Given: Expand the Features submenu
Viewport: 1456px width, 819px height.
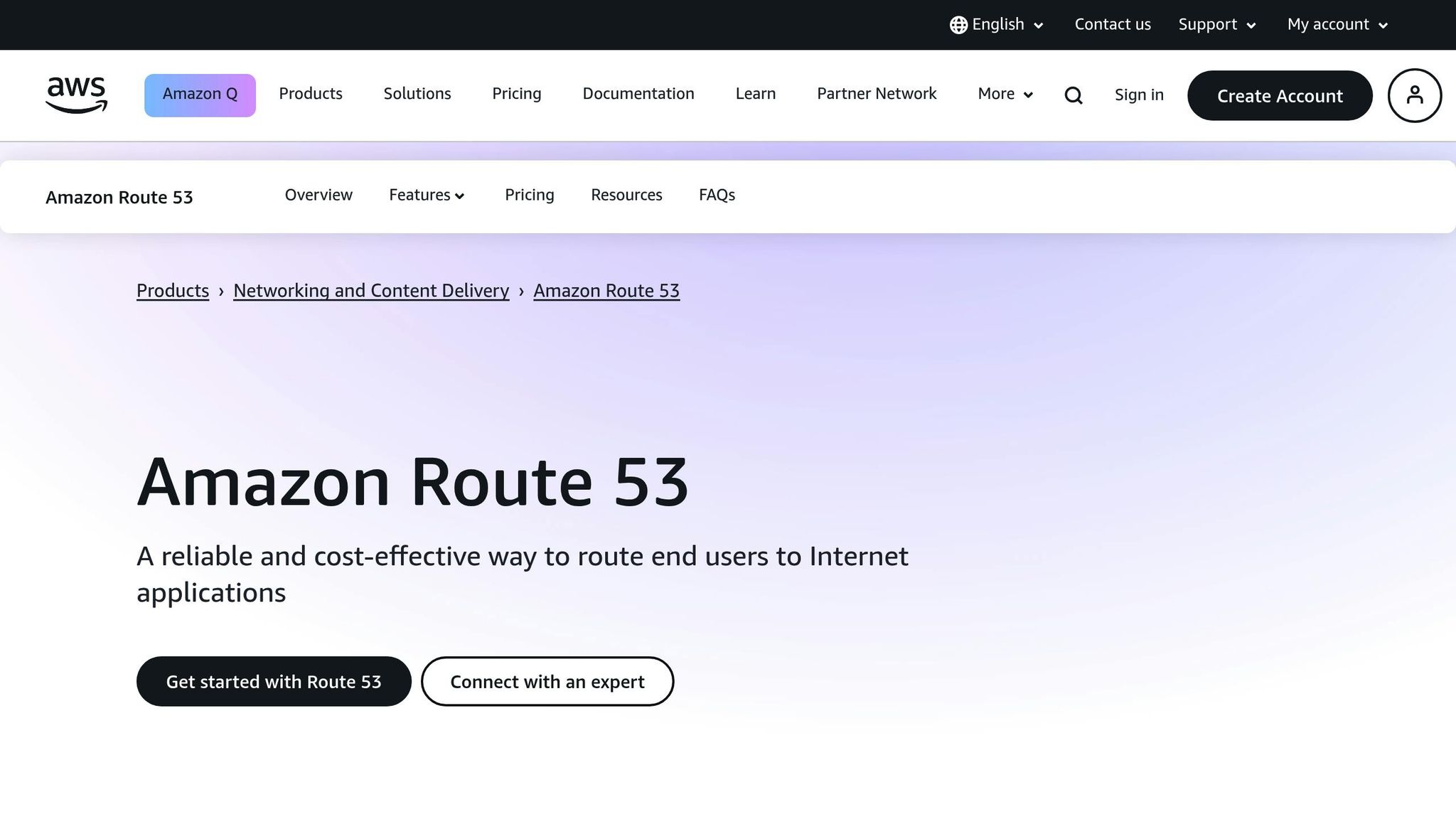Looking at the screenshot, I should point(427,195).
